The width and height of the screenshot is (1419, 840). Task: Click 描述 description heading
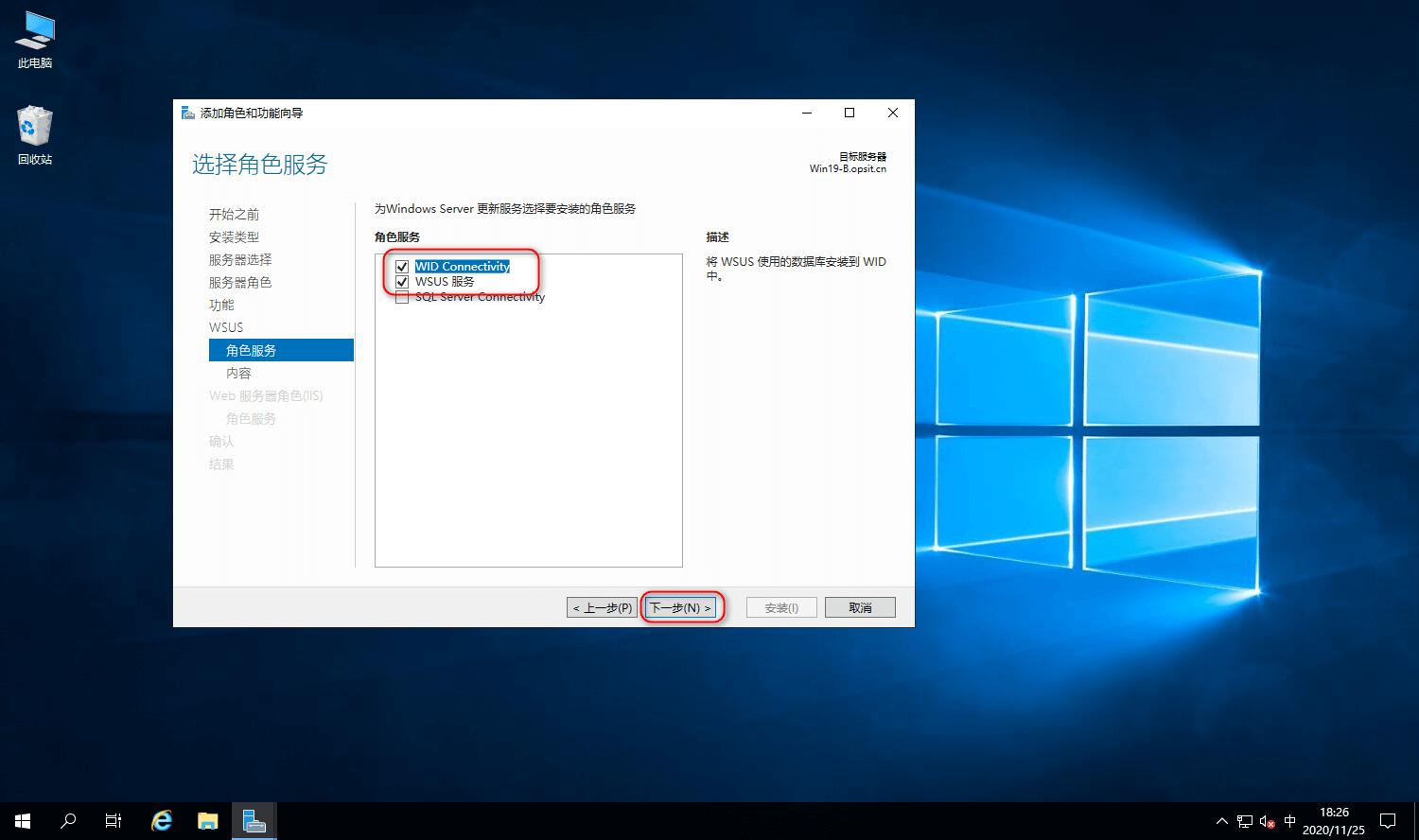pos(717,237)
